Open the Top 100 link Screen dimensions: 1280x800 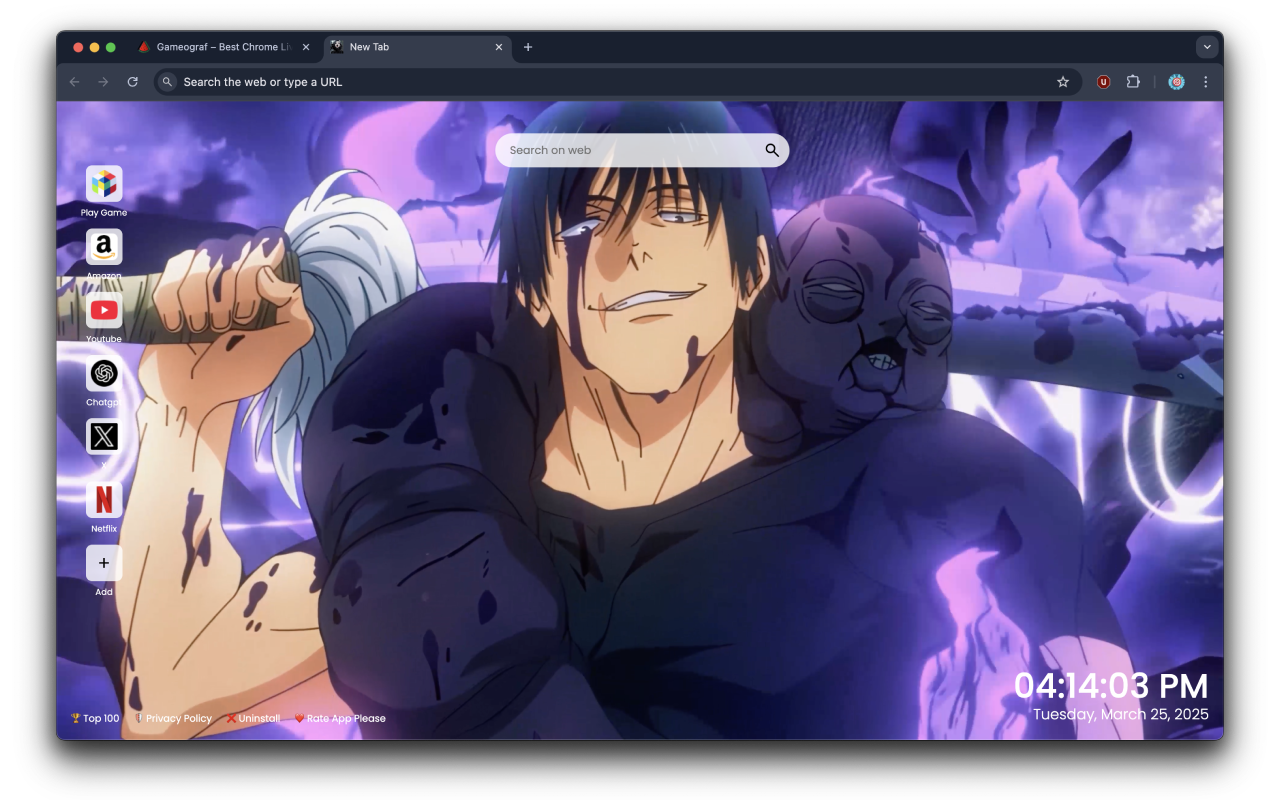tap(95, 718)
